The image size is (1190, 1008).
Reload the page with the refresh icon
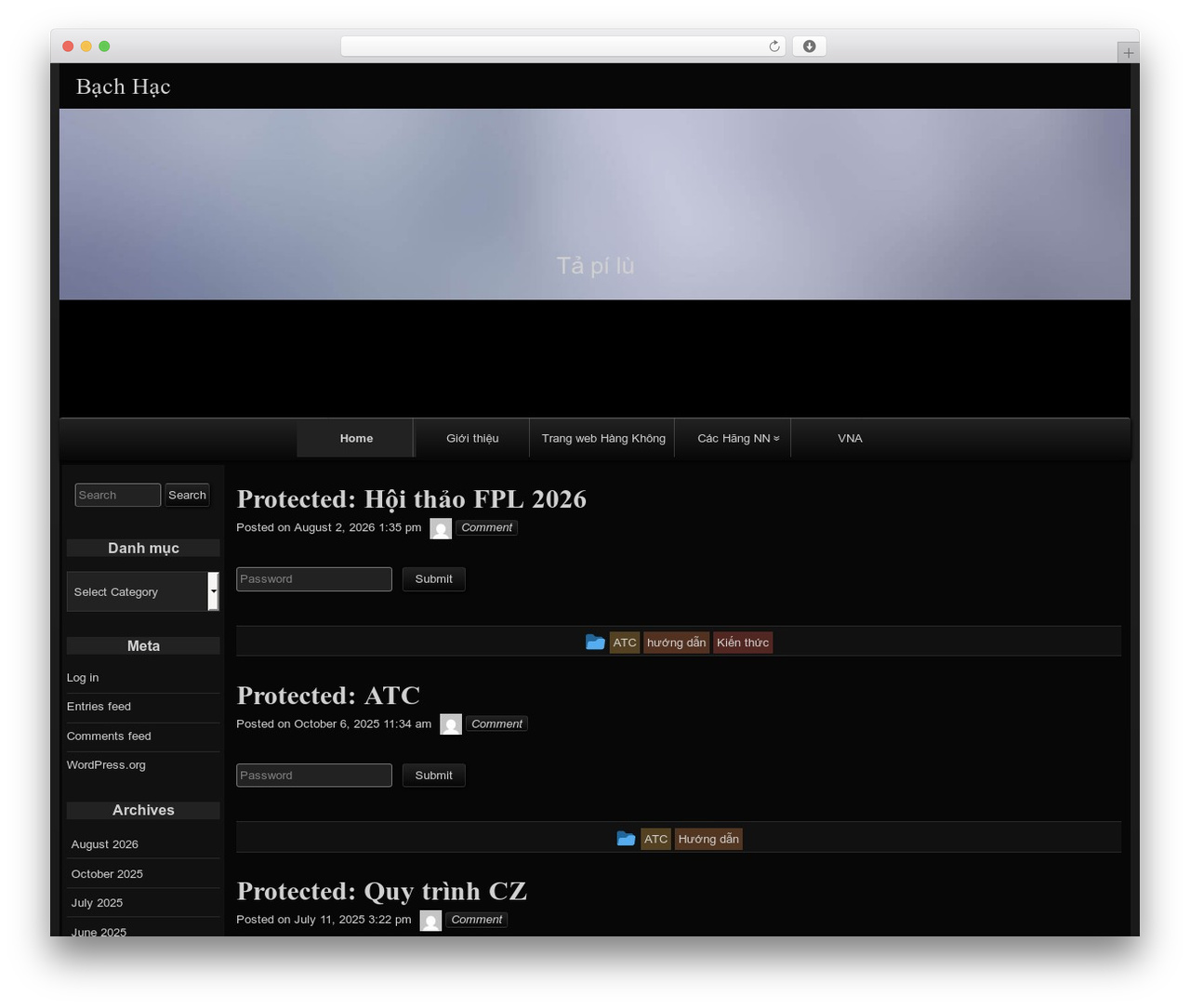point(774,46)
